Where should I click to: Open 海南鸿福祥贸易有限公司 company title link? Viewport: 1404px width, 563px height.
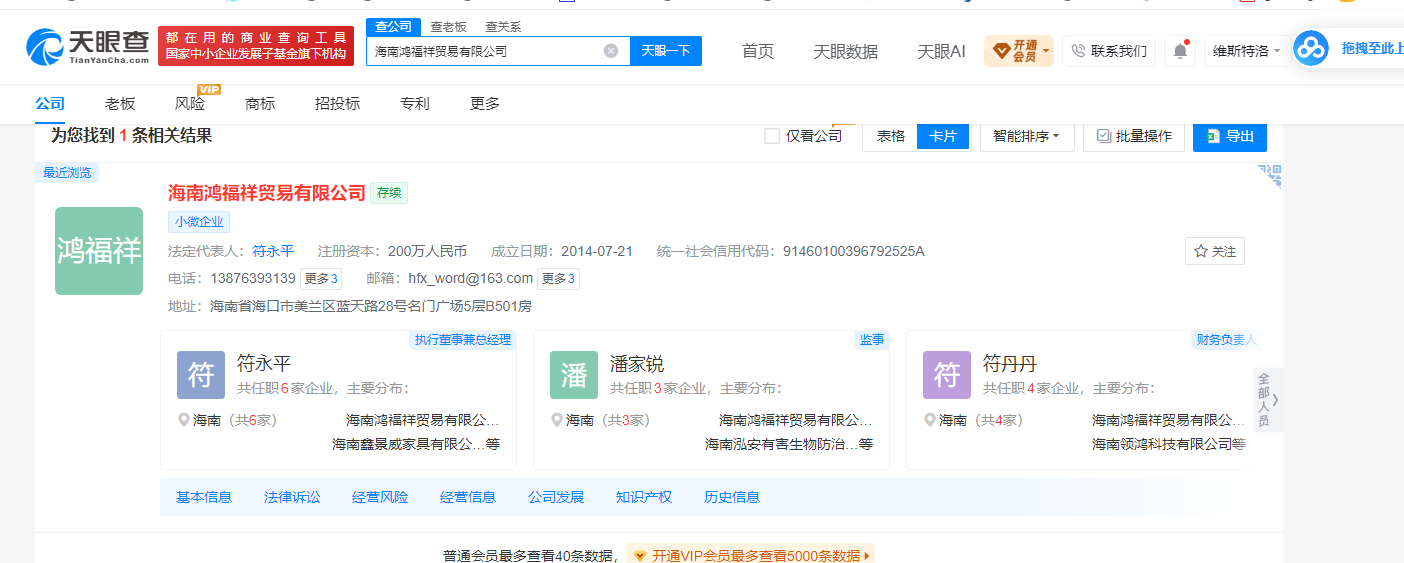coord(267,193)
